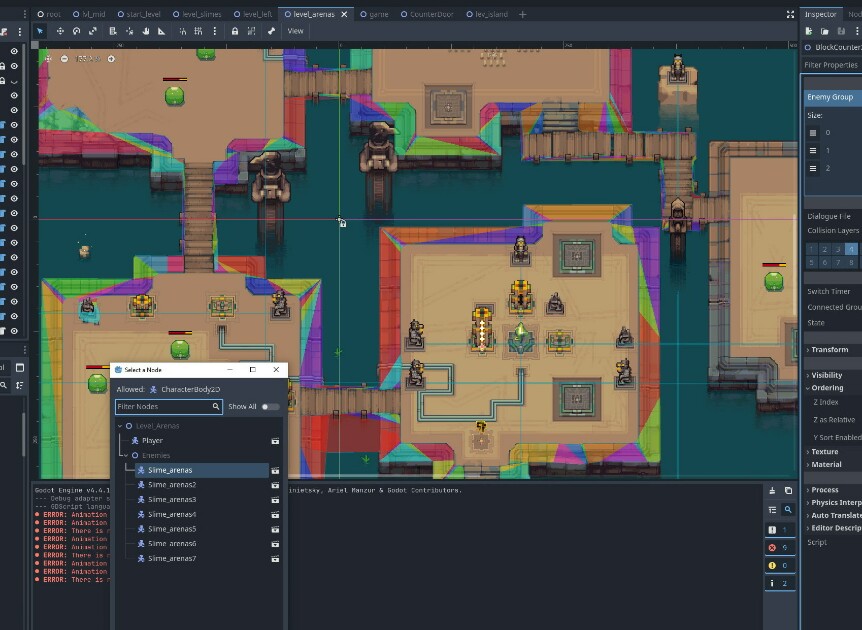
Task: Switch to the game scene tab
Action: pyautogui.click(x=374, y=14)
